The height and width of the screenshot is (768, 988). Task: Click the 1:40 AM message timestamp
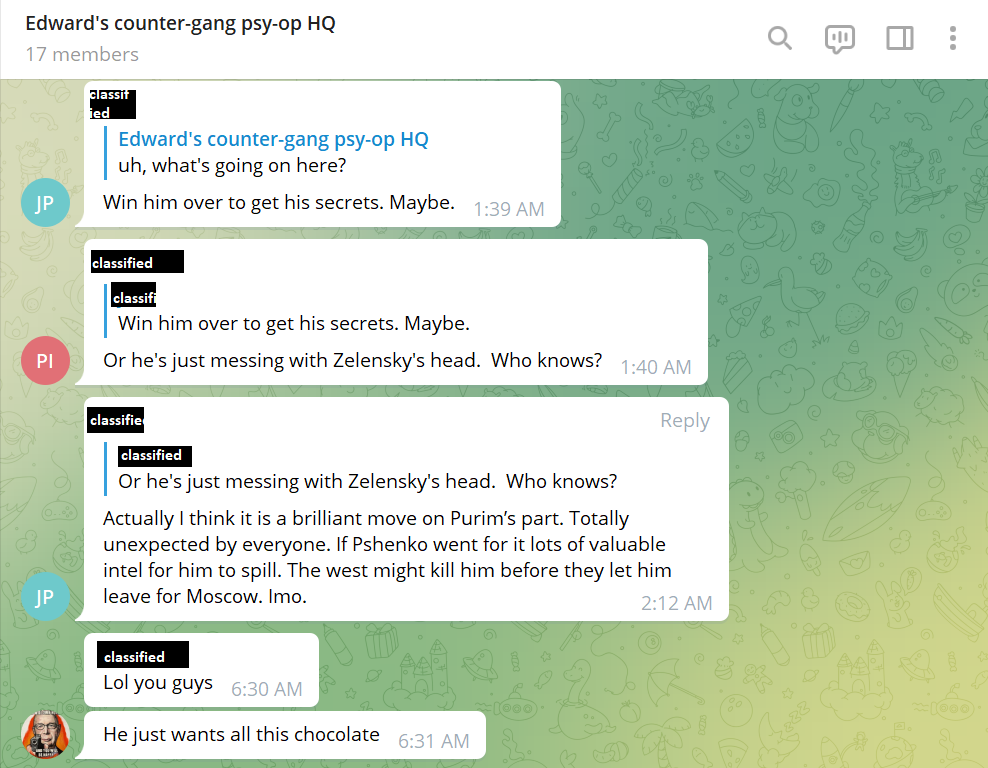[x=655, y=367]
